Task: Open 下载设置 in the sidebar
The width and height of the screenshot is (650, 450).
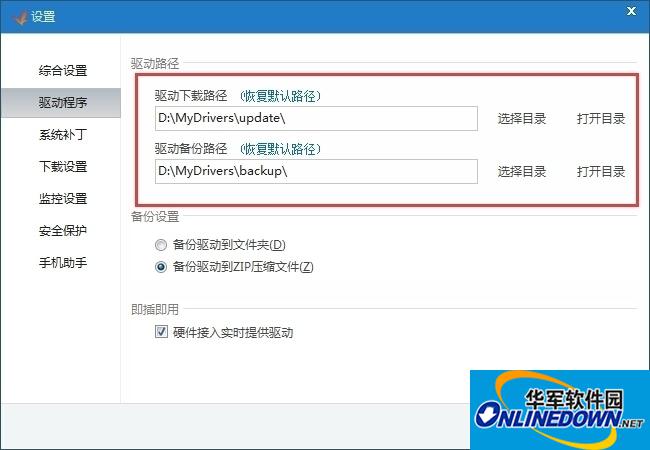Action: [x=63, y=167]
